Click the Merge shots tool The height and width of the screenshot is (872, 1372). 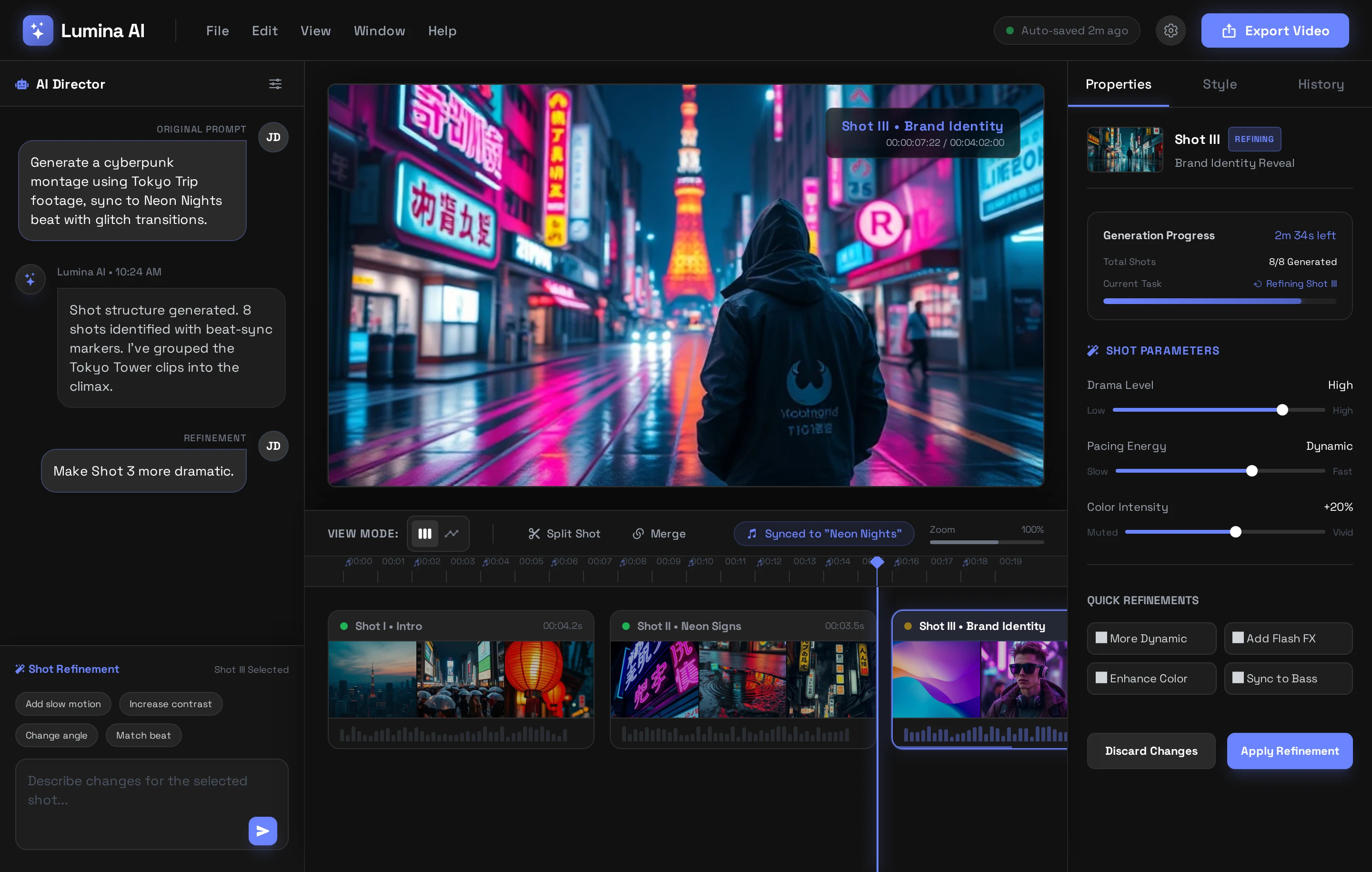coord(659,534)
